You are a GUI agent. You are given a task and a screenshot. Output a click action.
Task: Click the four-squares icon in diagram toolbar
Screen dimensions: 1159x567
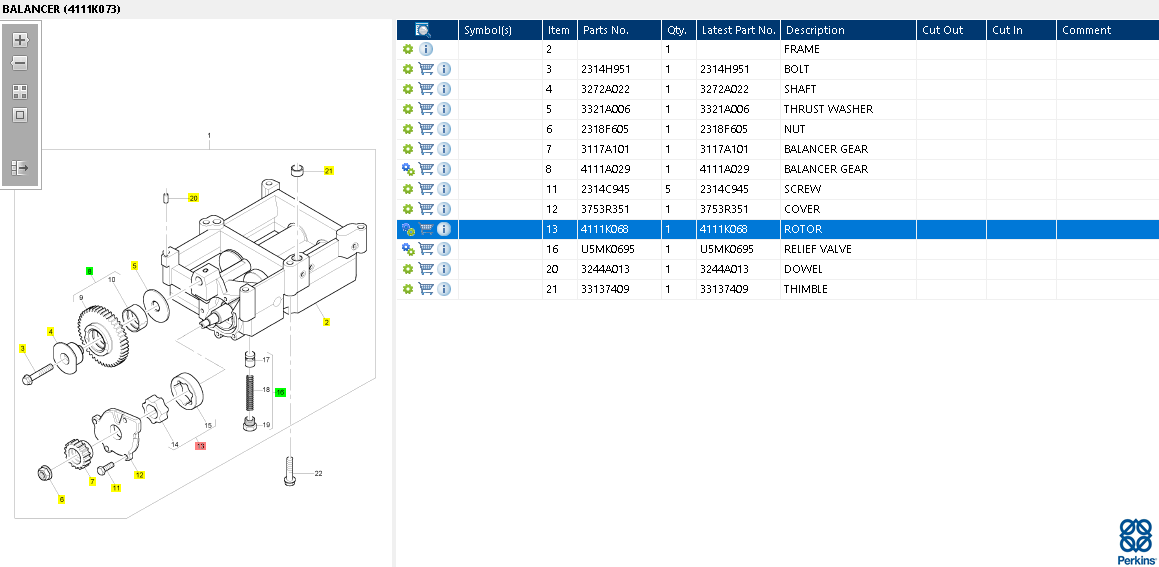coord(20,91)
